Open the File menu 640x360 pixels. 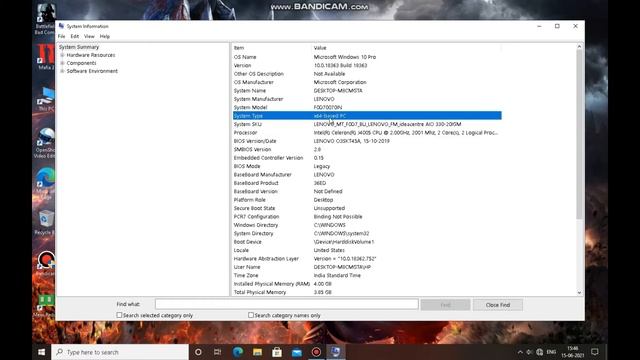pos(61,36)
